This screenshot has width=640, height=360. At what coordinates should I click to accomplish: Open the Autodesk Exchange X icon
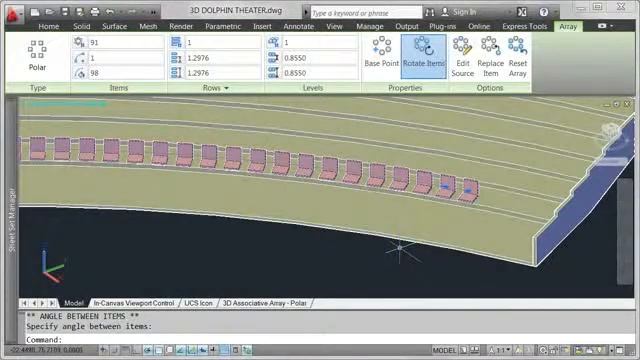pos(522,12)
